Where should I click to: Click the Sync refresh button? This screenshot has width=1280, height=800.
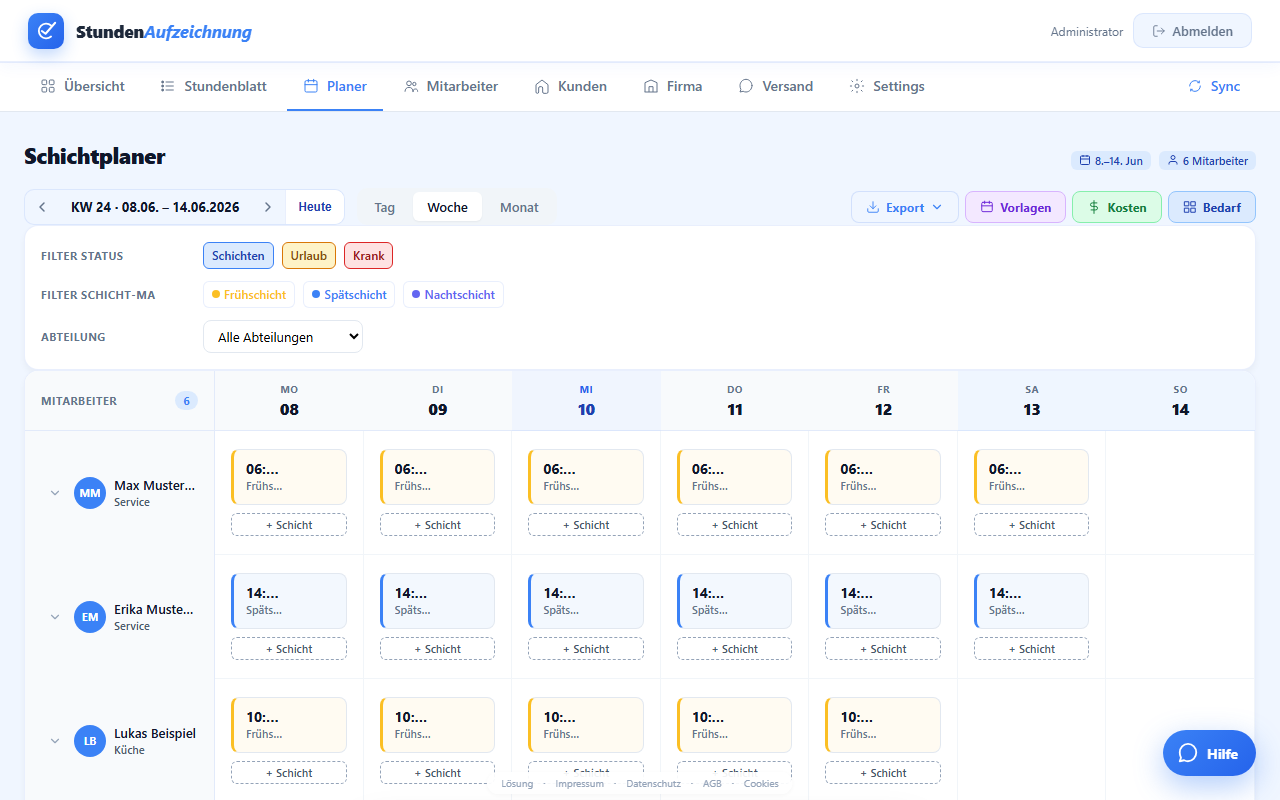point(1214,86)
